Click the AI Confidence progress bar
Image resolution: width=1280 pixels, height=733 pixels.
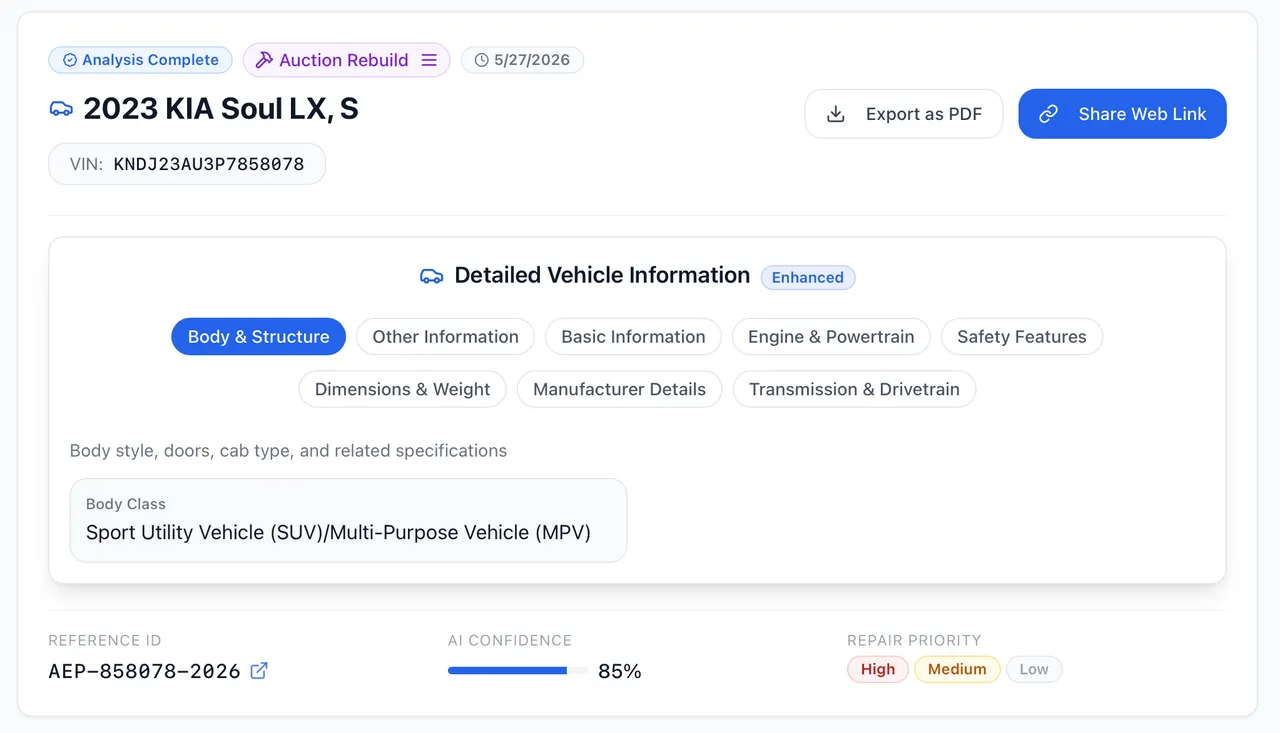(518, 671)
